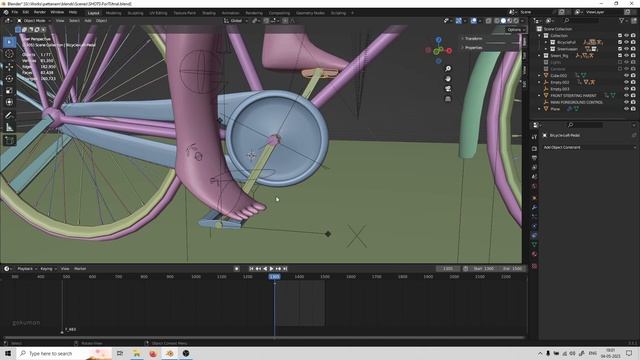
Task: Select the Annotate tool
Action: tap(9, 116)
